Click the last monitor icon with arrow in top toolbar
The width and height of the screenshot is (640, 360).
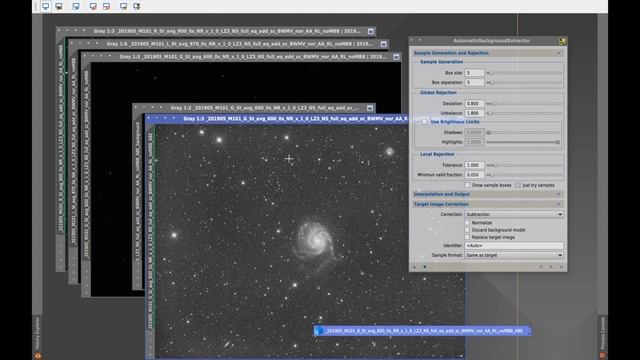(x=137, y=6)
